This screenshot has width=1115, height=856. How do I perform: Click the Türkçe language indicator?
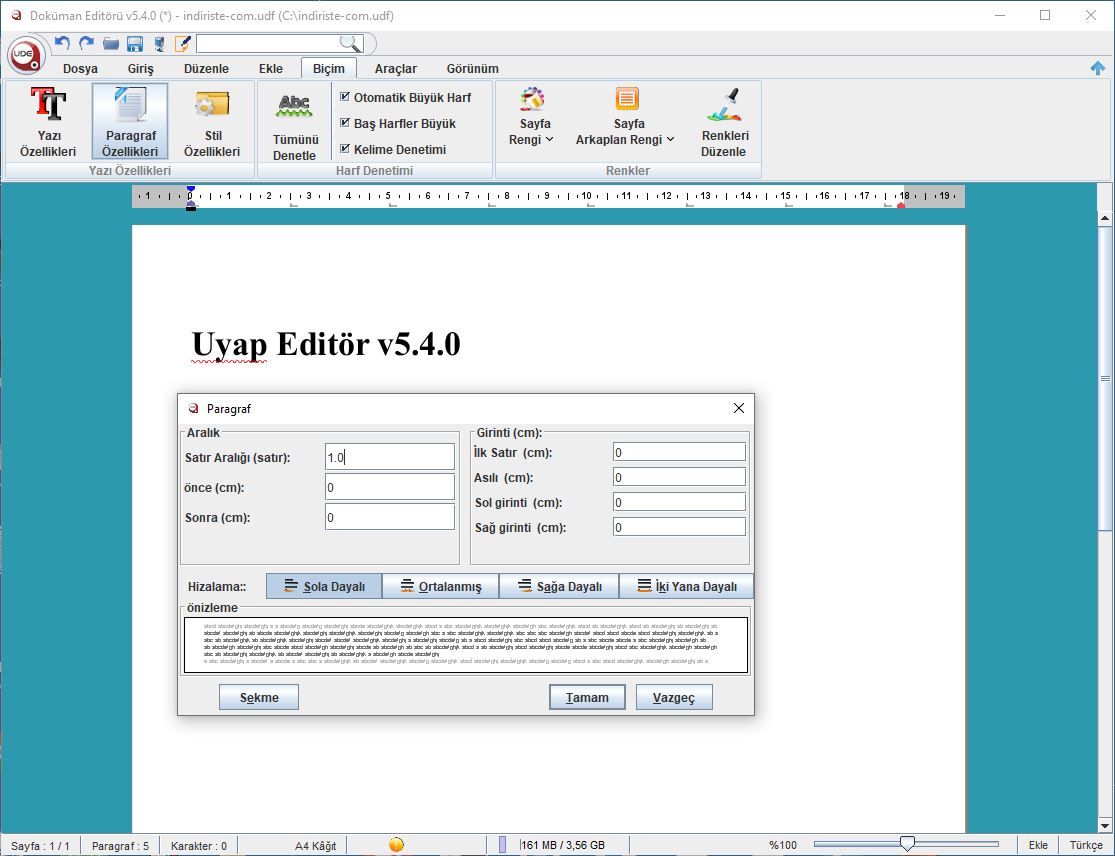coord(1086,845)
